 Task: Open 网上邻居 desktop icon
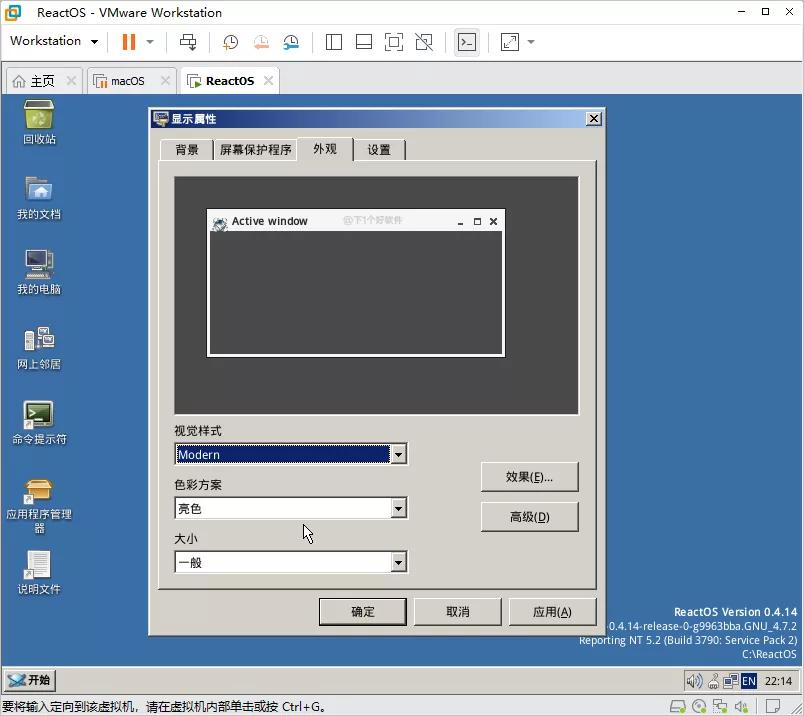[38, 340]
